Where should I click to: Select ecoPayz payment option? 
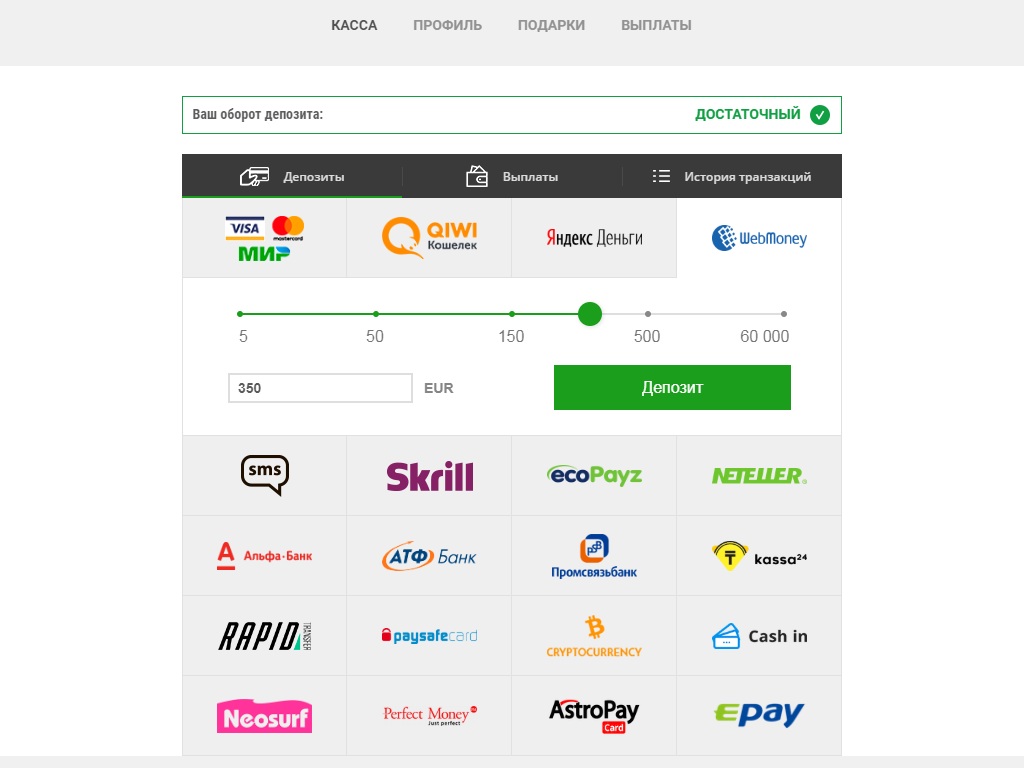point(594,476)
